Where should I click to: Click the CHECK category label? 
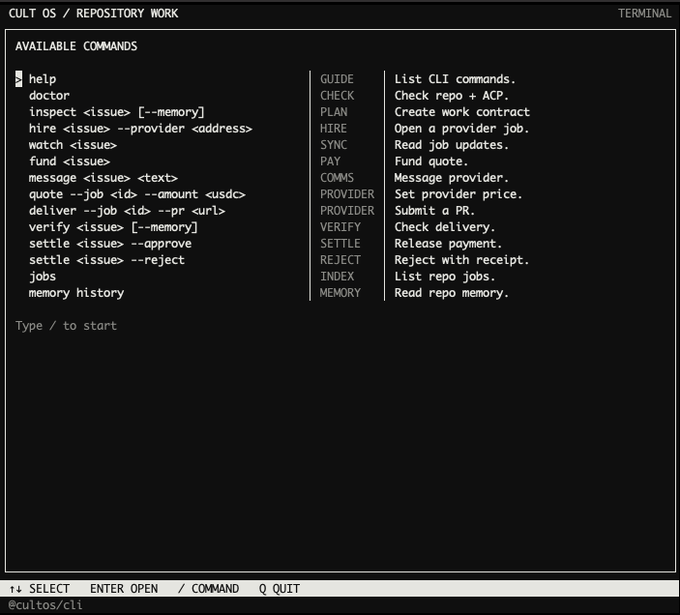tap(337, 95)
